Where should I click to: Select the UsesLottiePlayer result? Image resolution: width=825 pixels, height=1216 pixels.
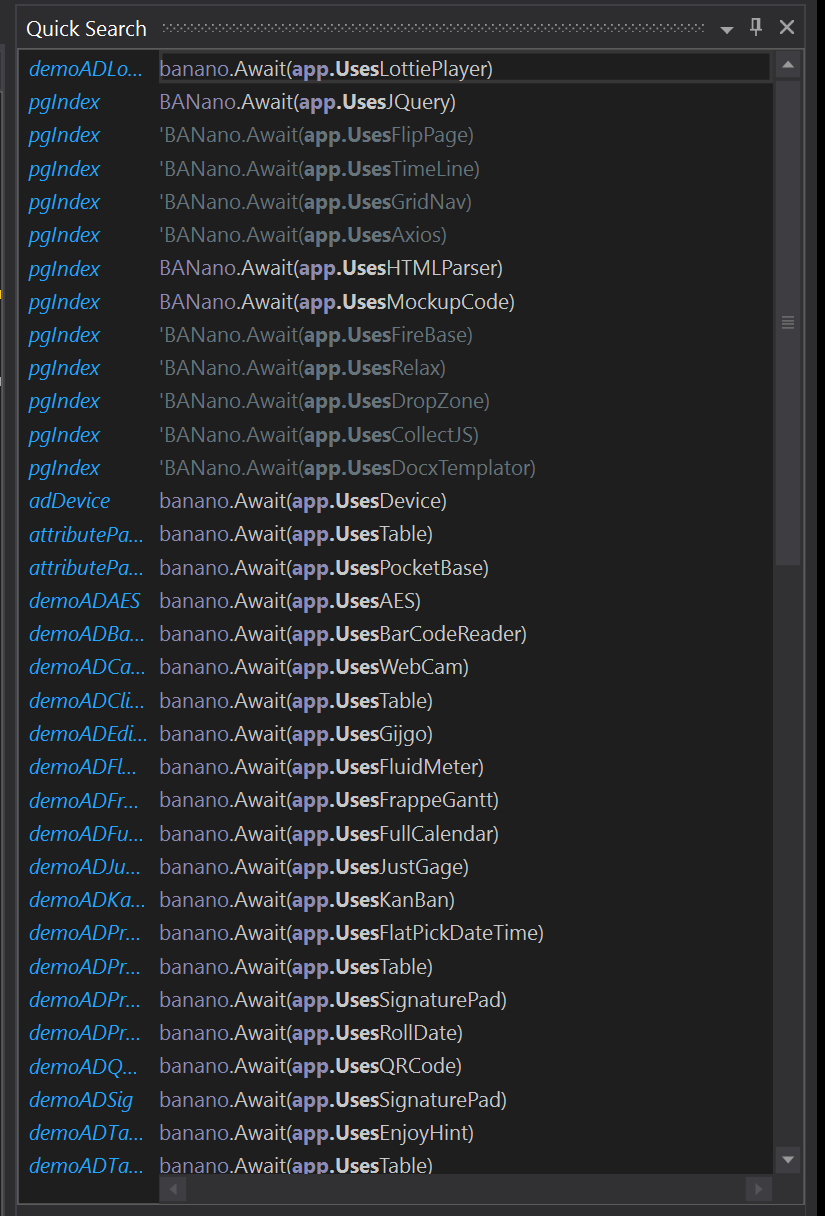point(326,69)
